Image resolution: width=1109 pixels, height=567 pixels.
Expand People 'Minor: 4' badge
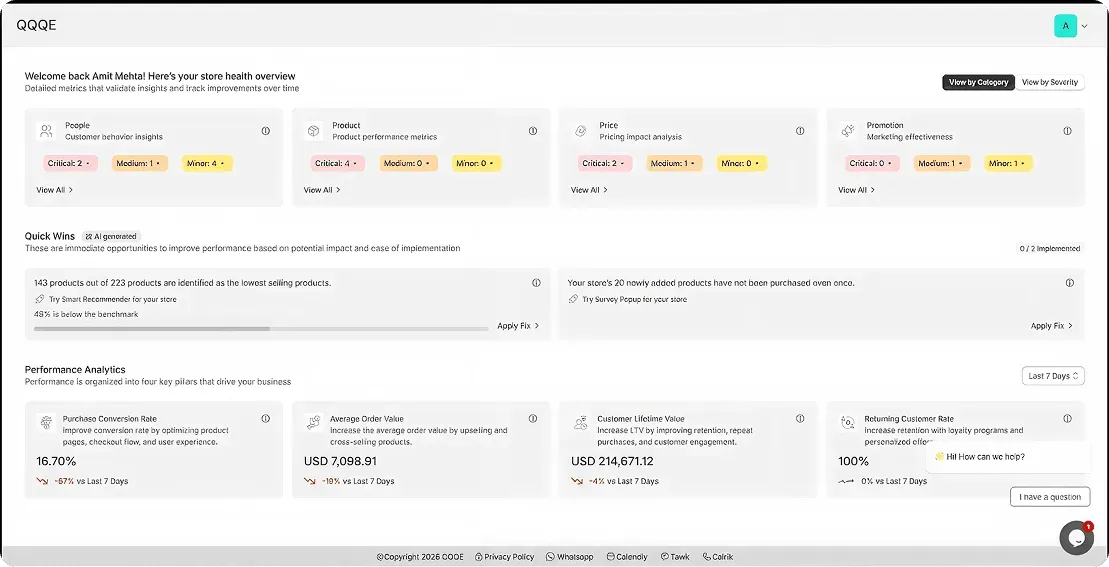(207, 163)
